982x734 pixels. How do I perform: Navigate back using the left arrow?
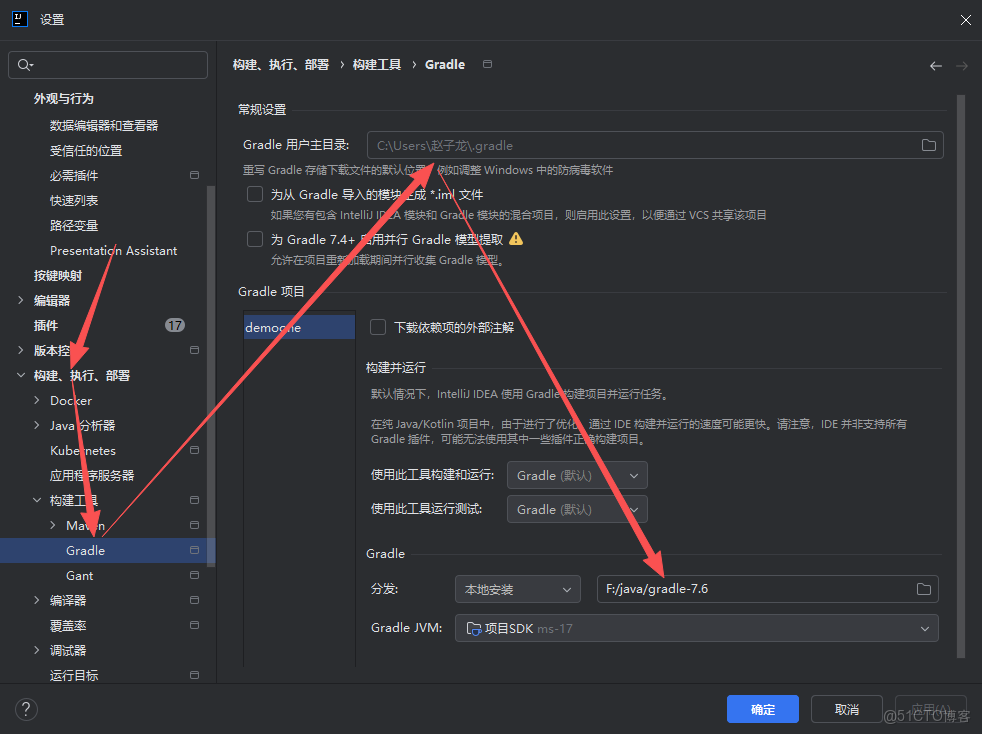936,65
